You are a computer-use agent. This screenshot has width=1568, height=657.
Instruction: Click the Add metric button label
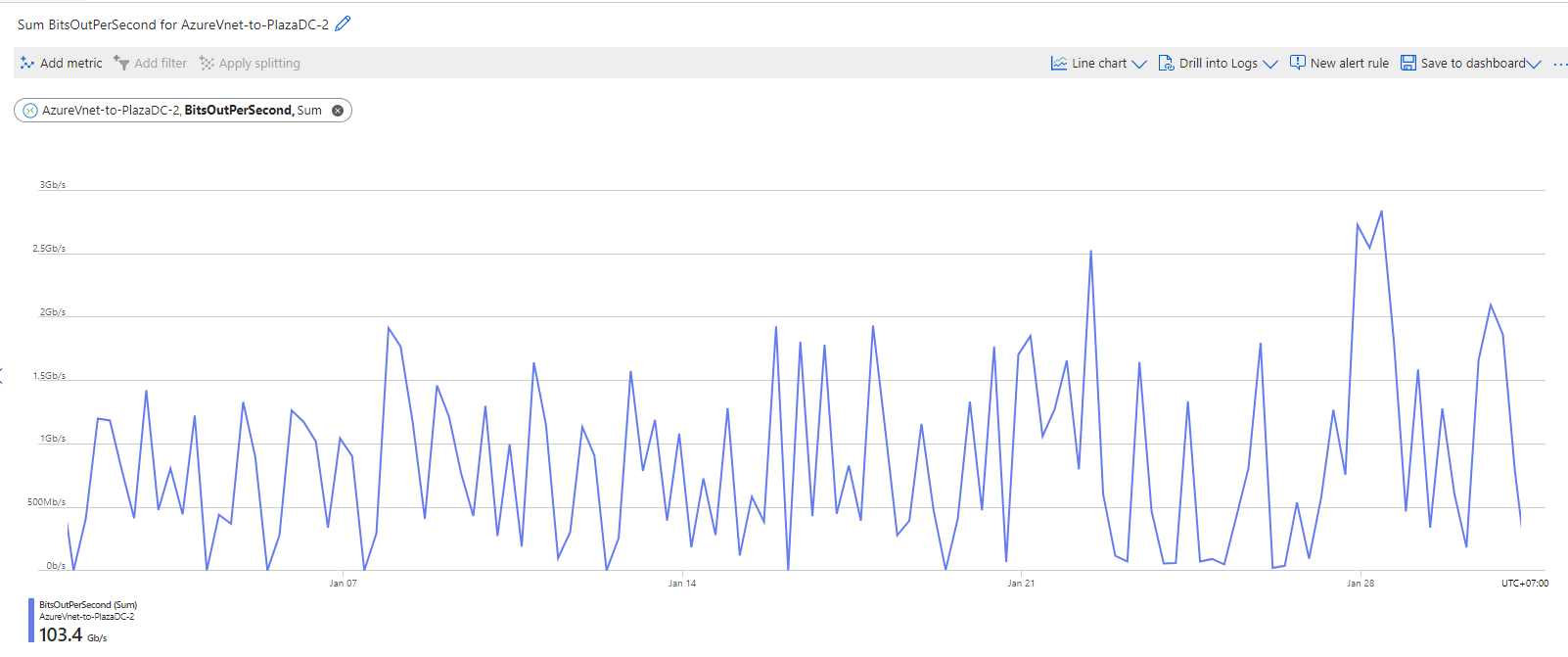(x=70, y=63)
